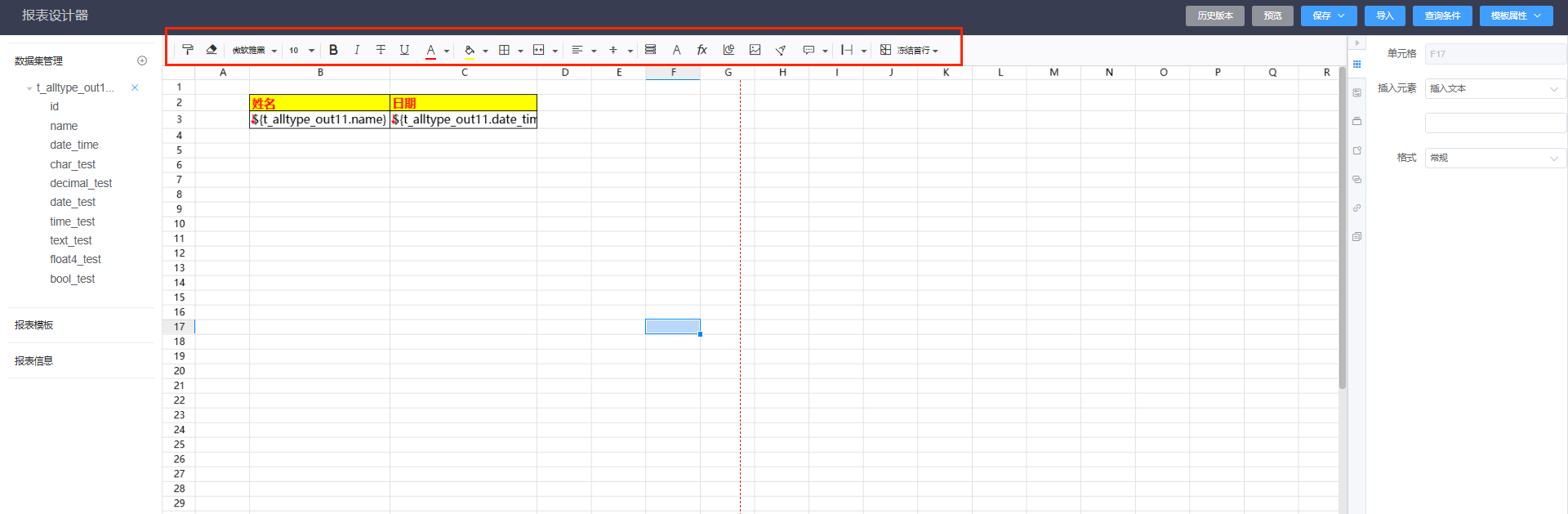Click the horizontal align icon
Screen dimensions: 1568x514
pos(577,50)
